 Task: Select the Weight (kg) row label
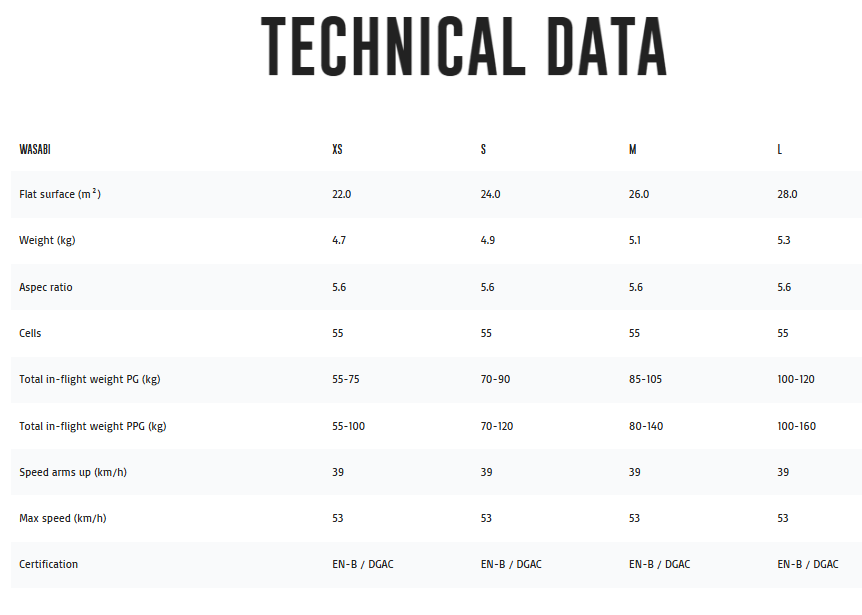click(x=47, y=240)
